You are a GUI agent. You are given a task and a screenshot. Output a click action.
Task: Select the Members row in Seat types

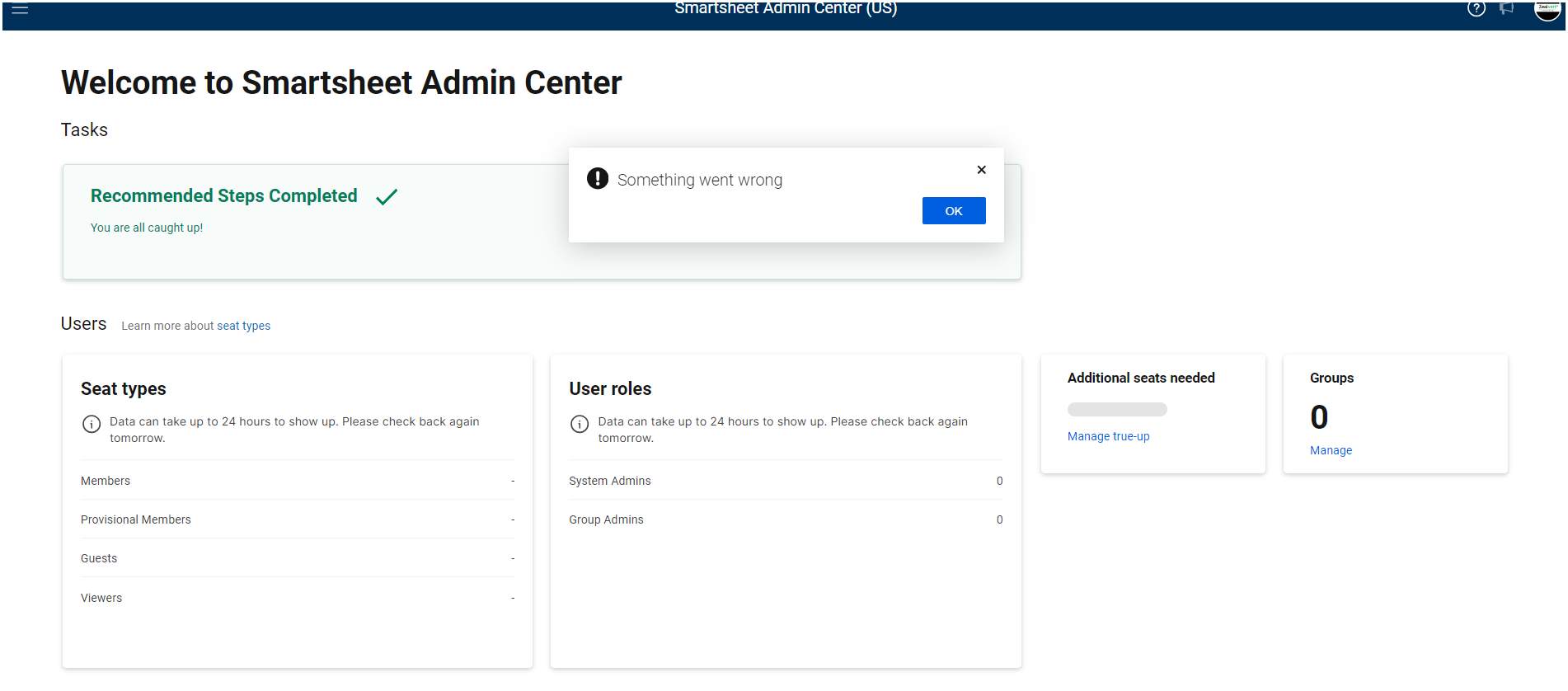tap(298, 481)
